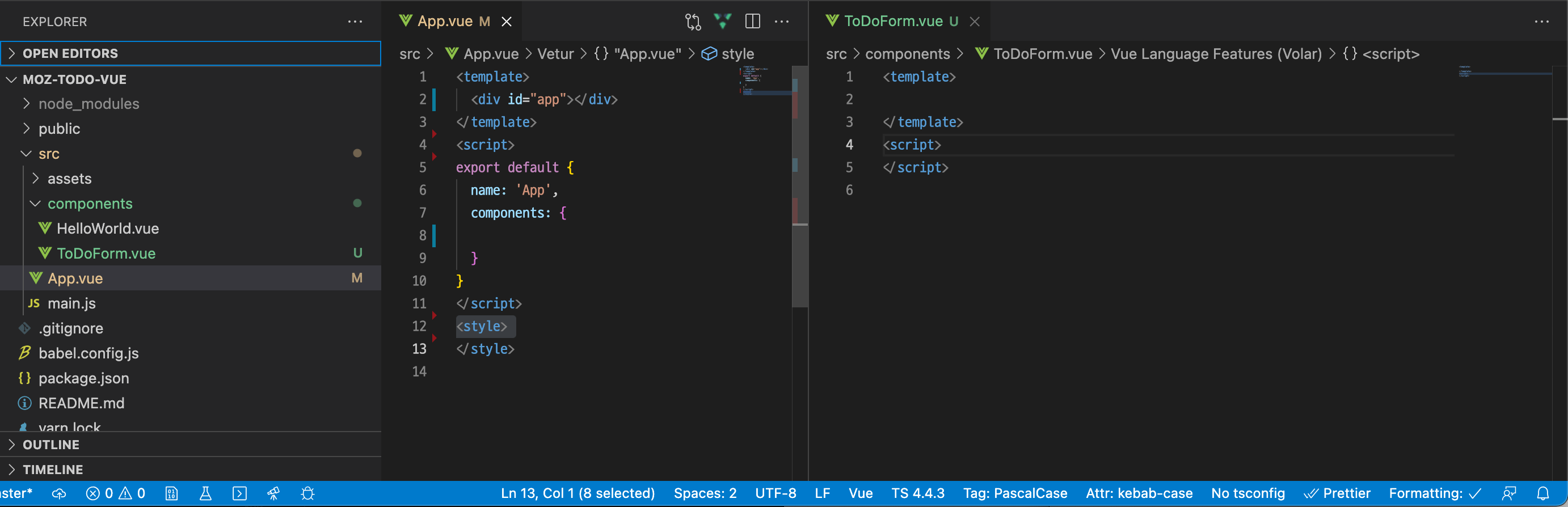
Task: Click the terminal prompt icon in status bar
Action: (x=240, y=493)
